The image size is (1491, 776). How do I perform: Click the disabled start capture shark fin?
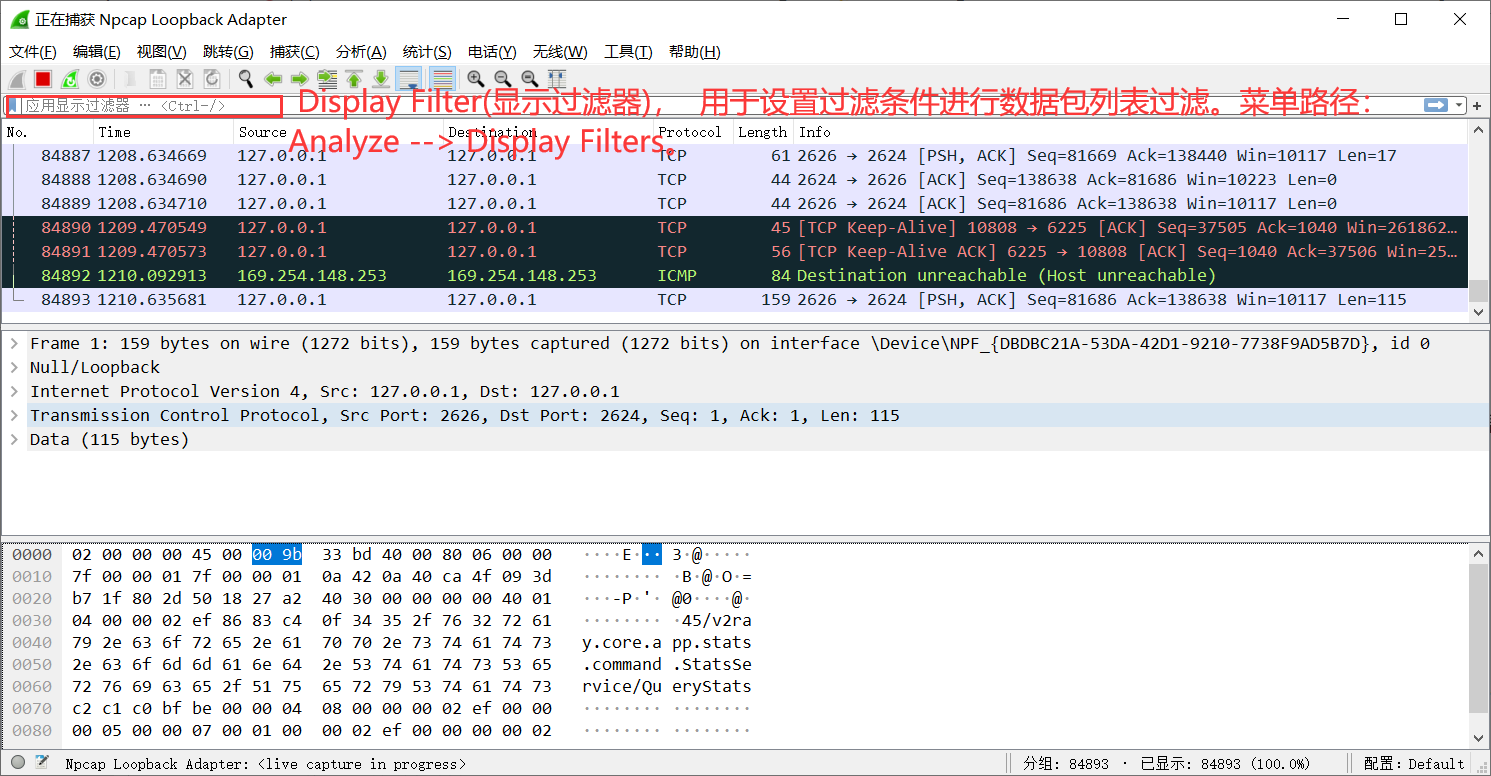[x=17, y=79]
